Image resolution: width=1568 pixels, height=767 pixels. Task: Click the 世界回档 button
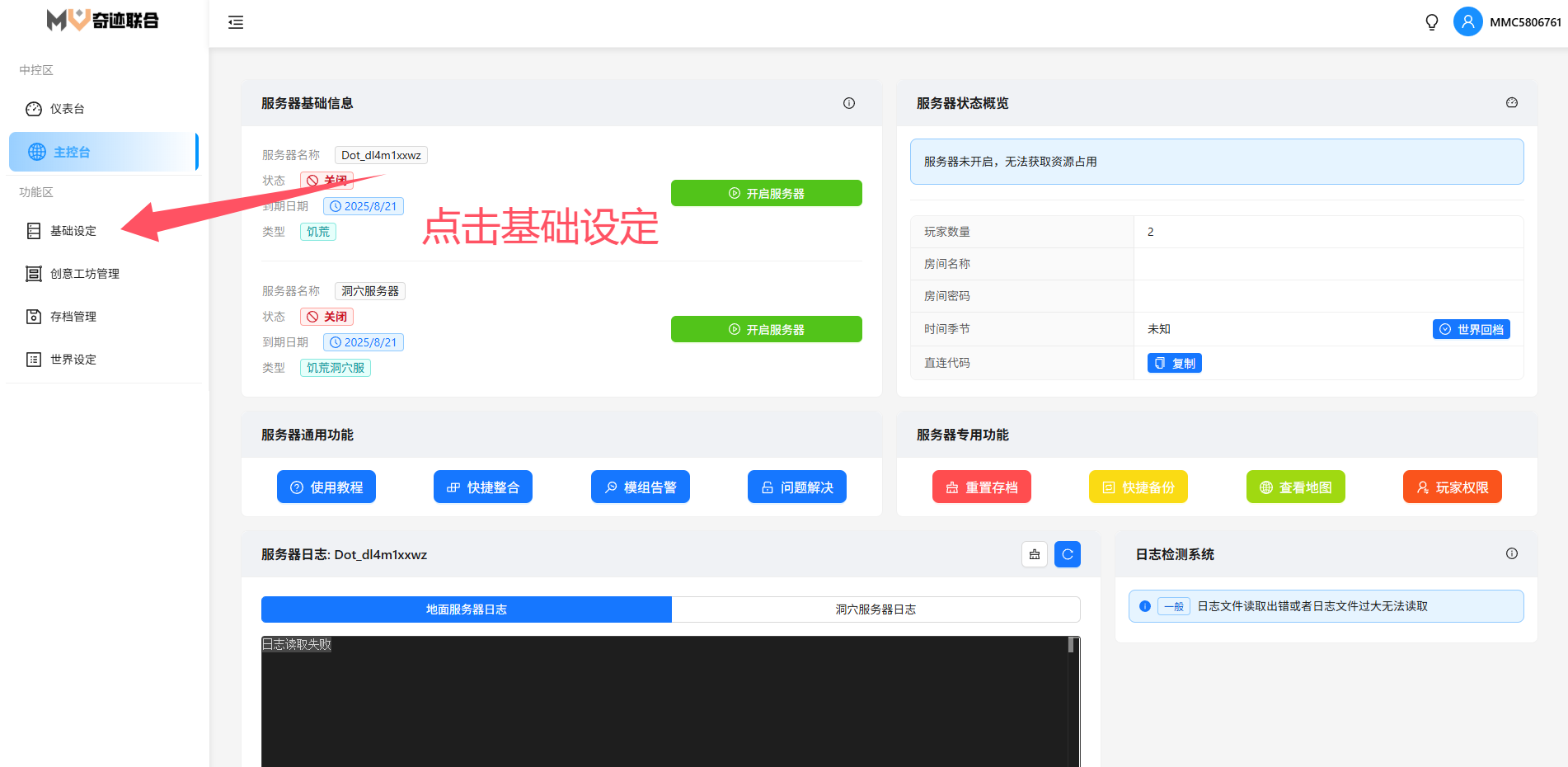(1471, 329)
